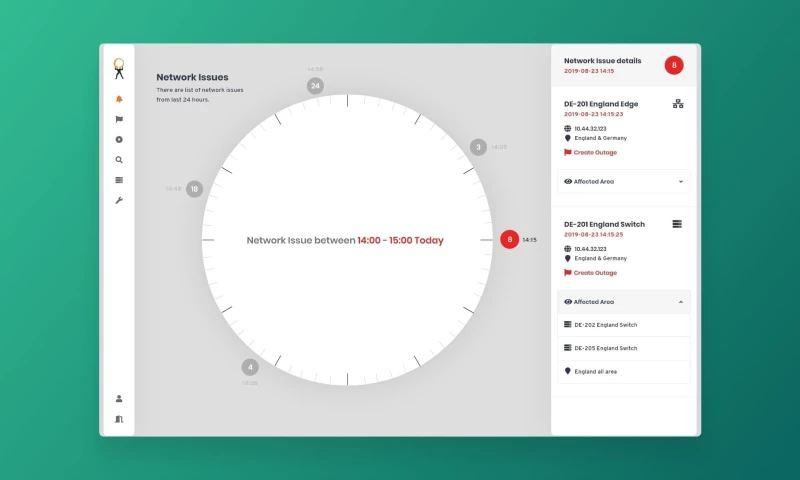Click server icon beside DE-201 England Switch
Viewport: 800px width, 480px height.
pos(677,224)
